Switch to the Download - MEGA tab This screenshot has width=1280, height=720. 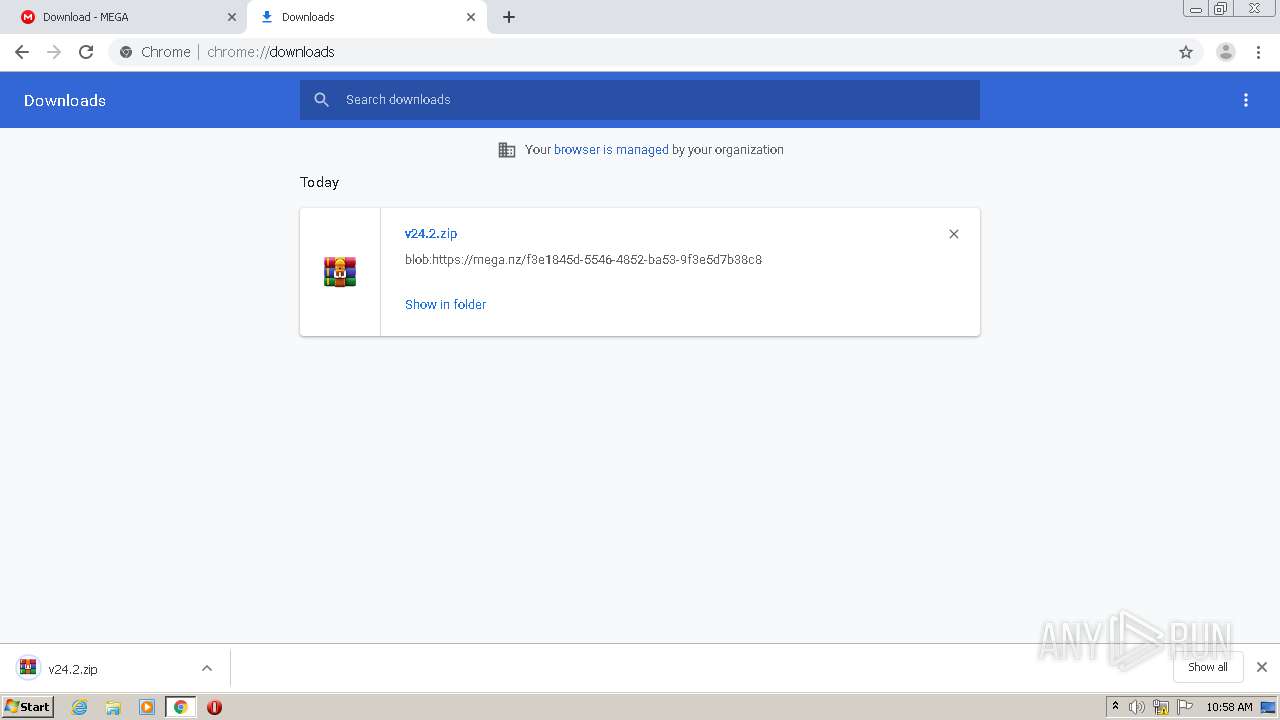(126, 17)
